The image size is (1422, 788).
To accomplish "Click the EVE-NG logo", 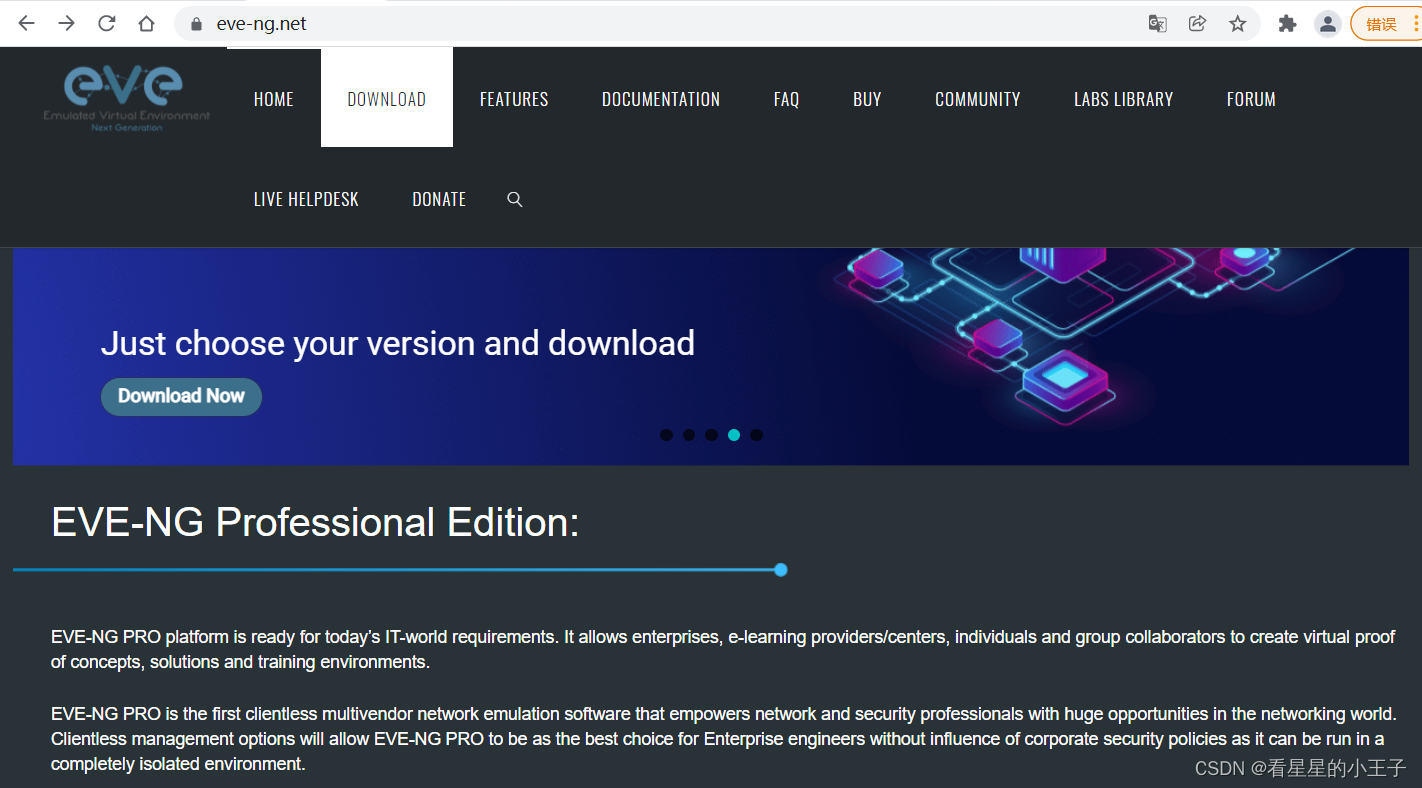I will [126, 98].
